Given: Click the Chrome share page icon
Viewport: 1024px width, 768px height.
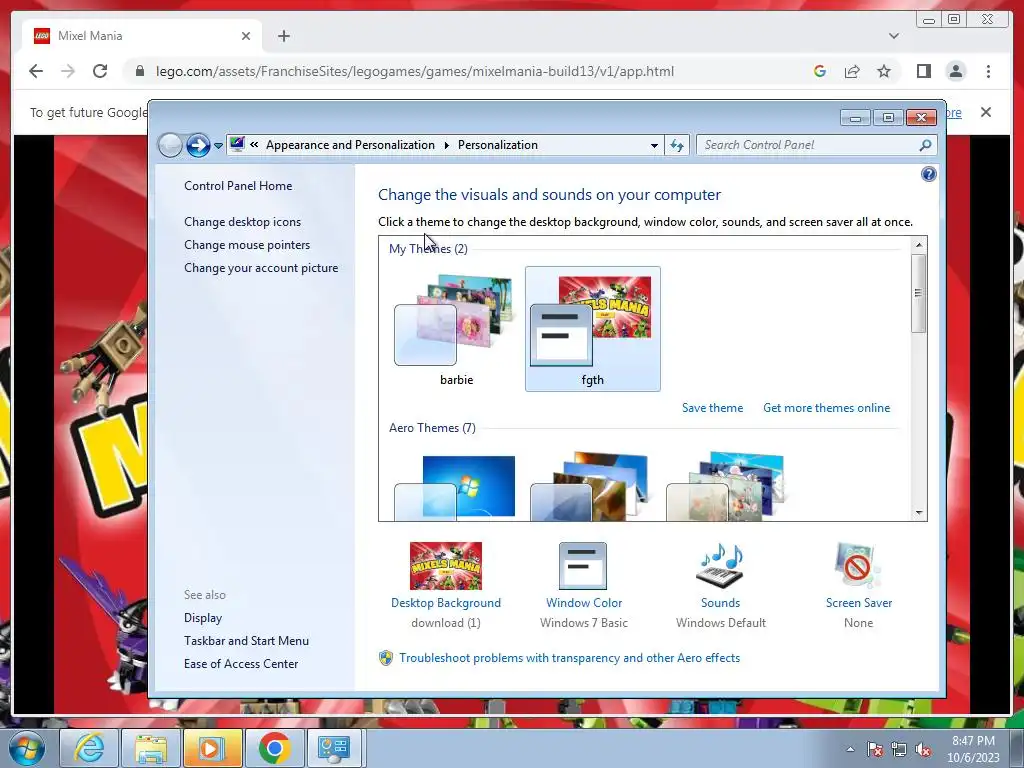Looking at the screenshot, I should tap(852, 71).
